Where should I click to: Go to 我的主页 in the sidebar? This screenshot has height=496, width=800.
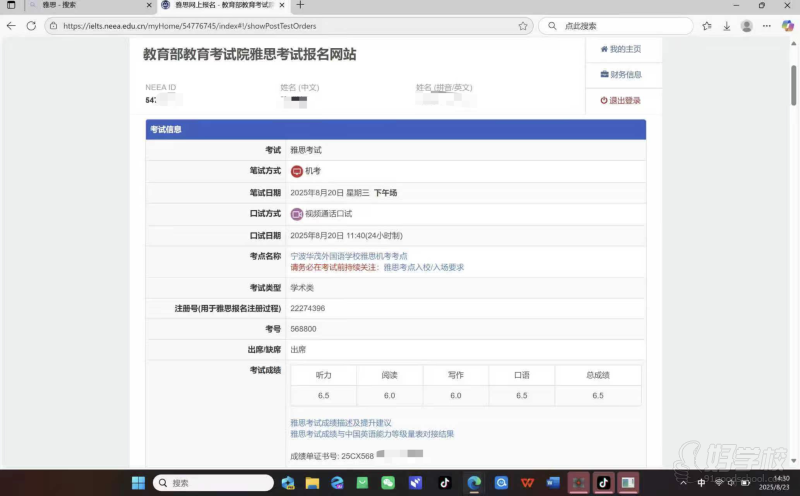[620, 49]
